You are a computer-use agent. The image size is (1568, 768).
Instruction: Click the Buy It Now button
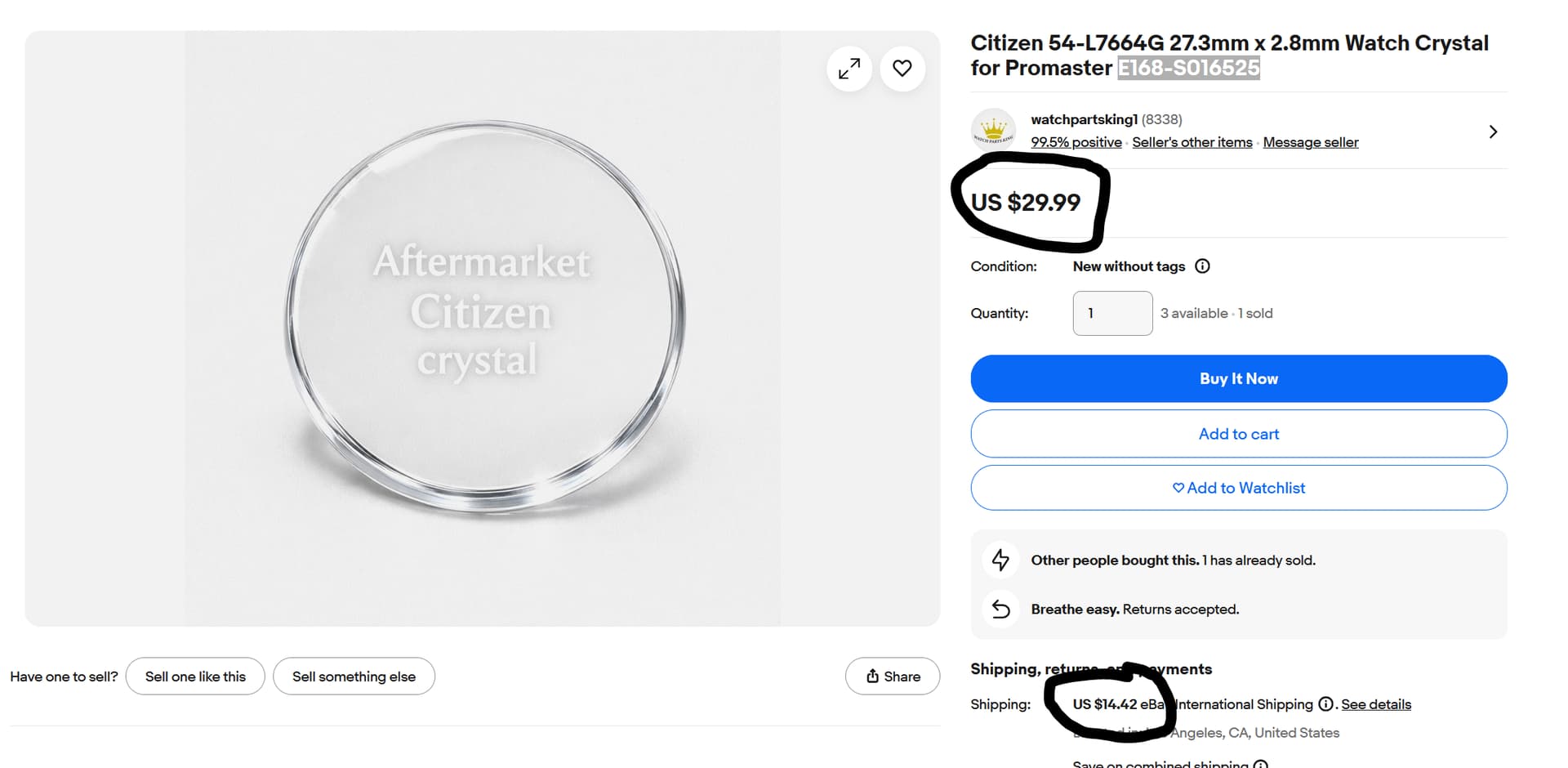(1238, 378)
